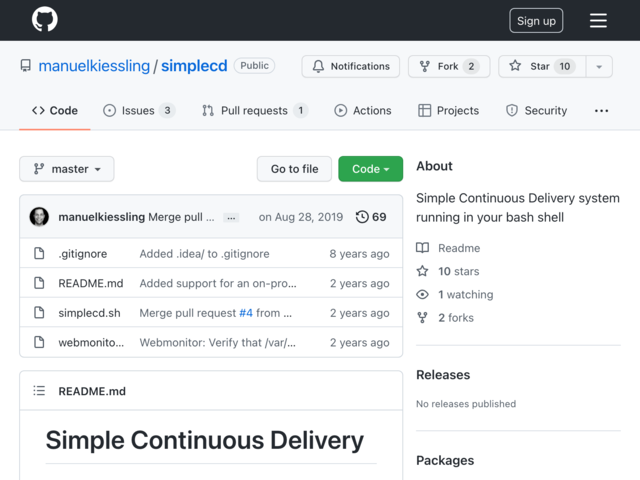Toggle Notifications for this repository
Image resolution: width=640 pixels, height=480 pixels.
pyautogui.click(x=351, y=66)
